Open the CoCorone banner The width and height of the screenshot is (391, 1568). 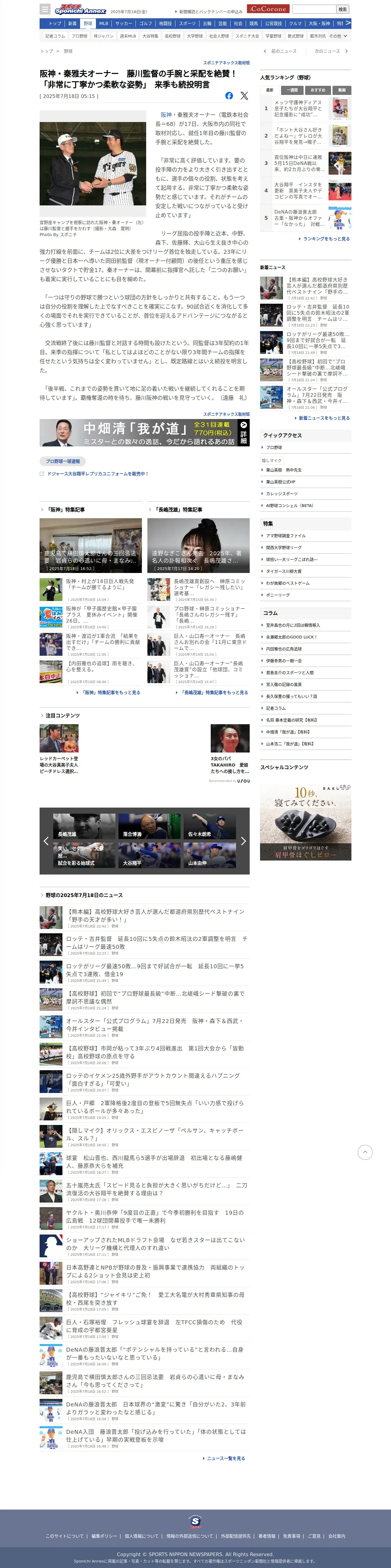click(x=268, y=9)
